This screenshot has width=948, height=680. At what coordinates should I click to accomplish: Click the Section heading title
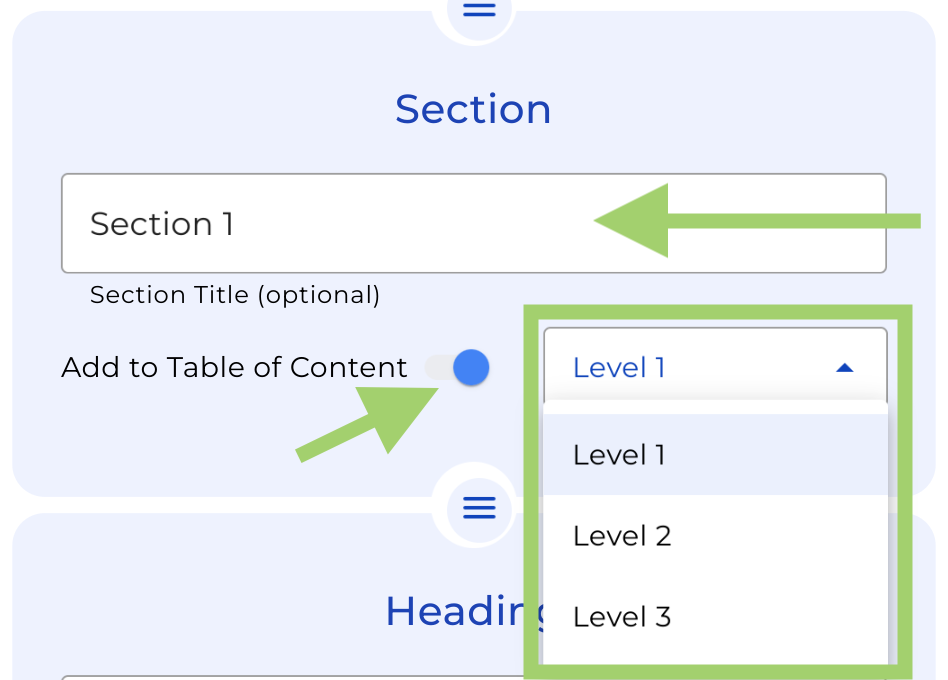[473, 108]
